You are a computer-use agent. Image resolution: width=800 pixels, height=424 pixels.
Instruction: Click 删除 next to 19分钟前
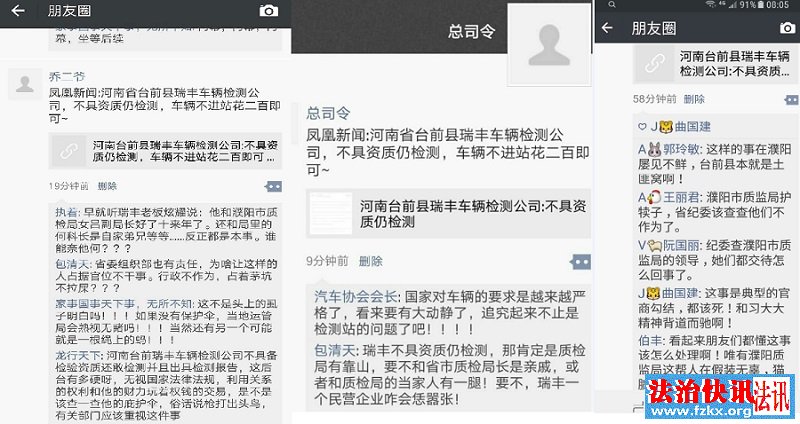click(107, 186)
